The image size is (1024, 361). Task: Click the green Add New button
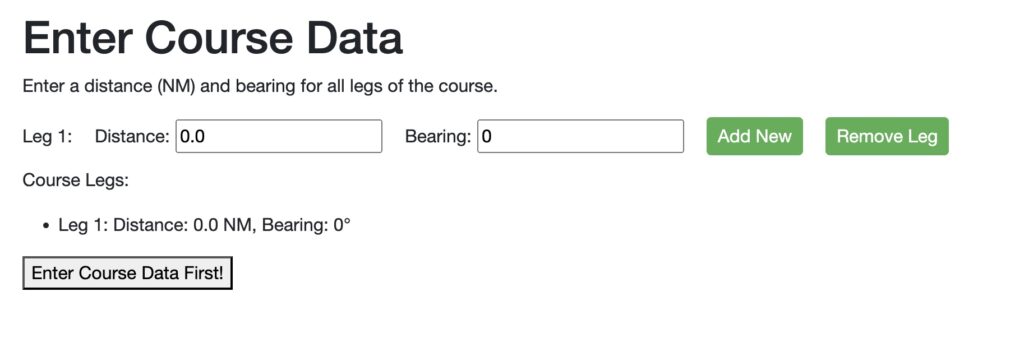click(x=754, y=136)
